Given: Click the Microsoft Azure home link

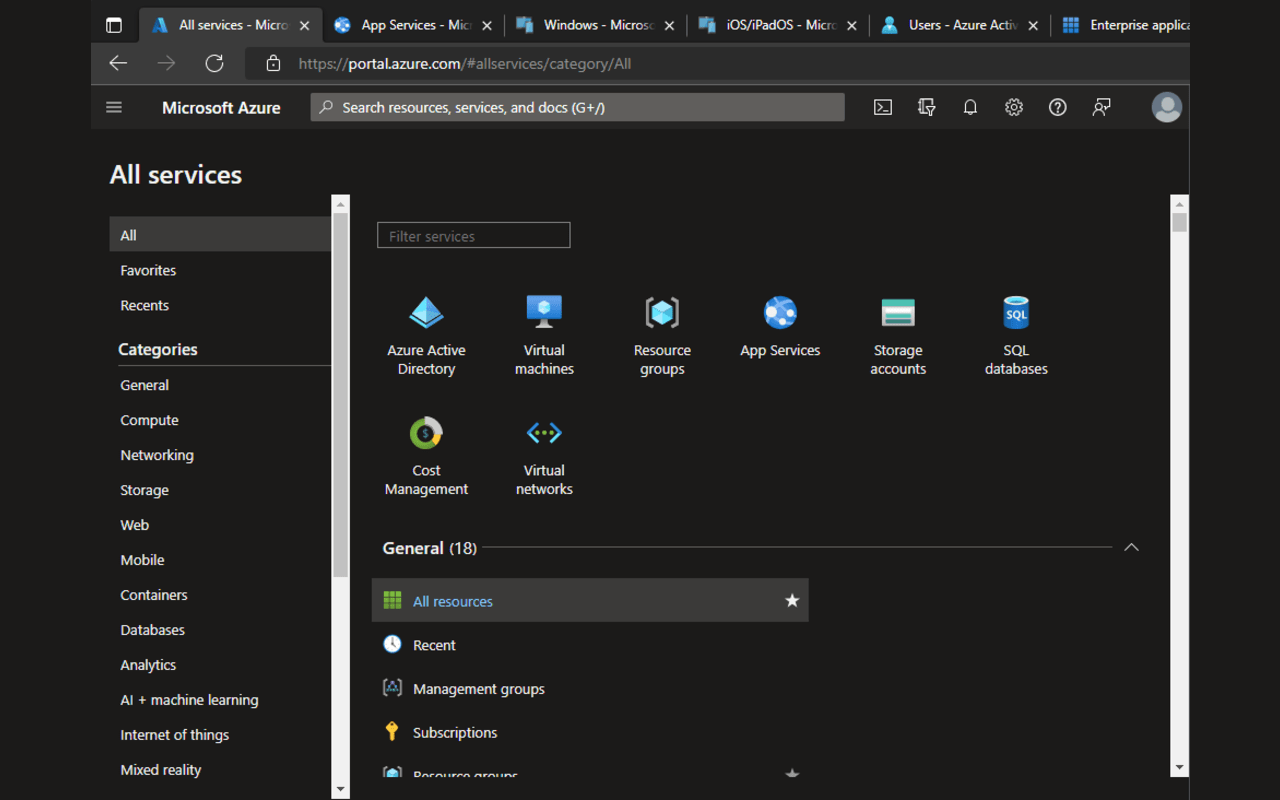Looking at the screenshot, I should (x=221, y=107).
